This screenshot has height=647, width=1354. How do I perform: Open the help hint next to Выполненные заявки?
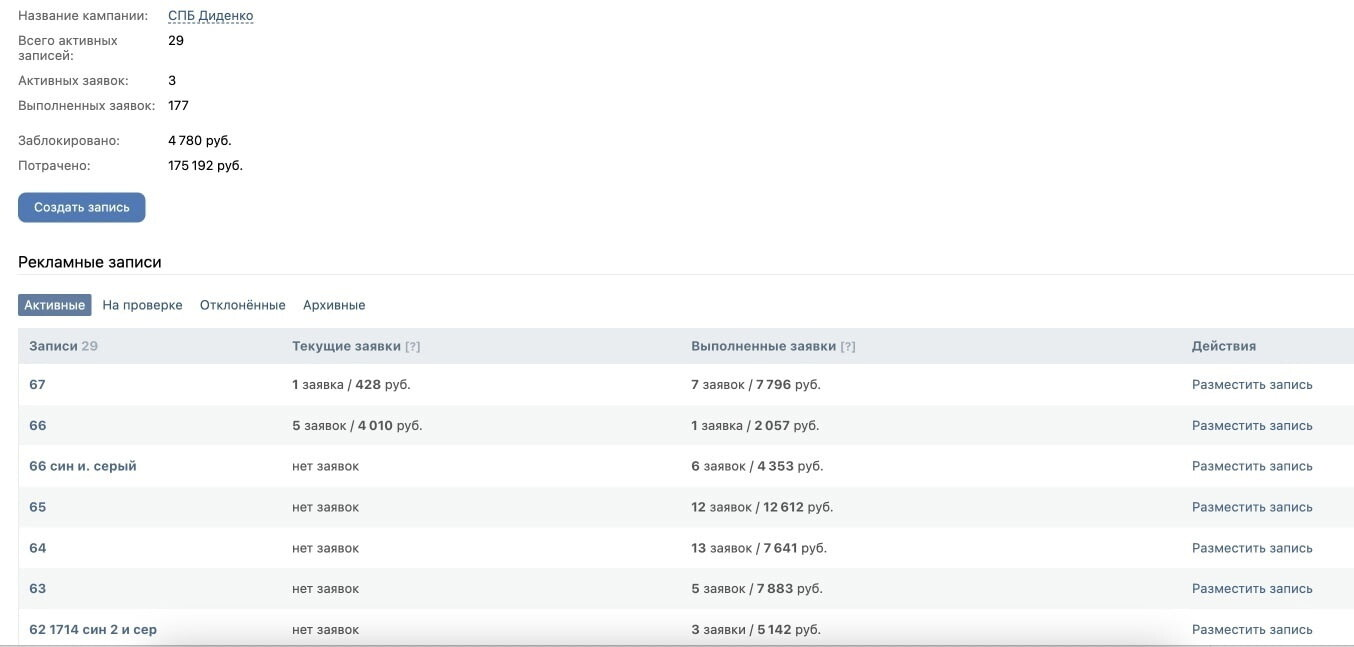(848, 347)
